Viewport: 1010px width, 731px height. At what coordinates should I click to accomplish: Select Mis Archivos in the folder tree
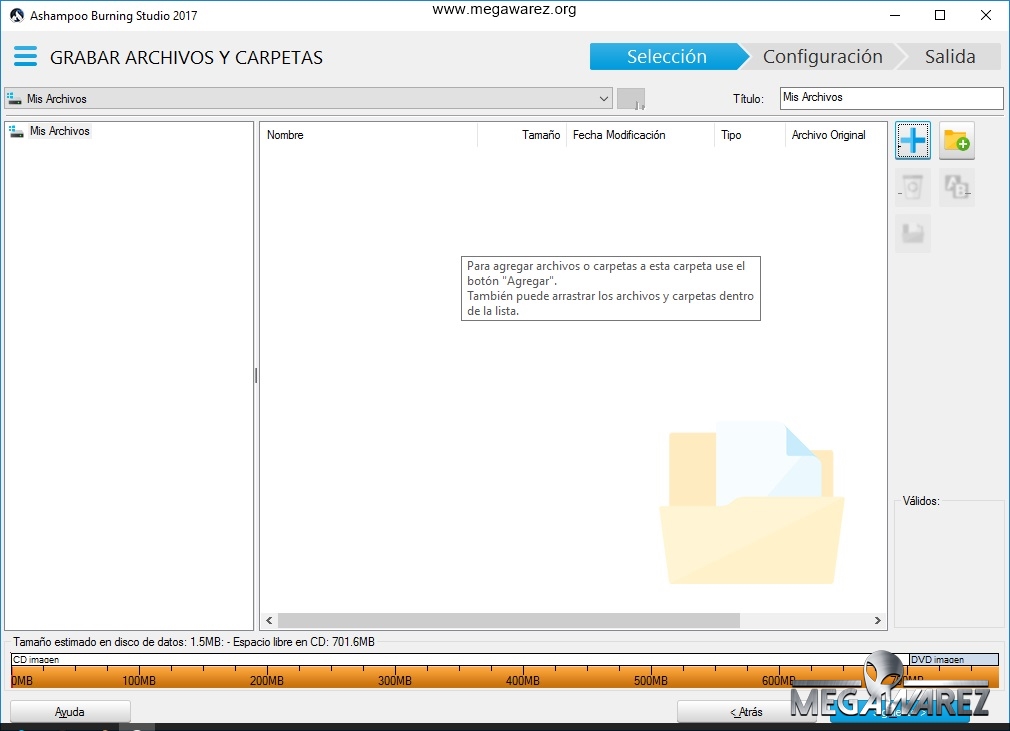[59, 131]
